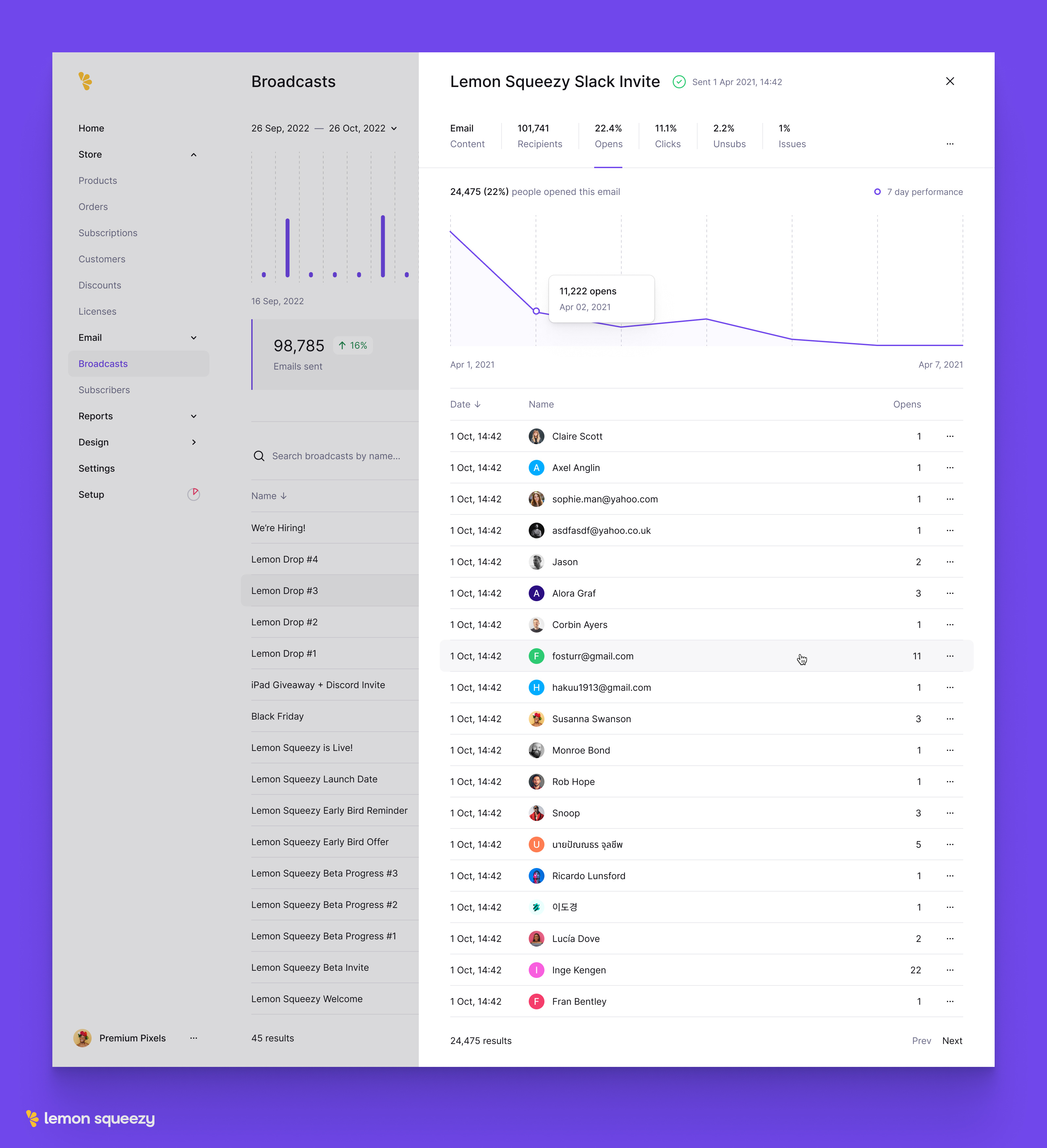Viewport: 1047px width, 1148px height.
Task: Open the search broadcasts magnifier icon
Action: click(x=259, y=456)
